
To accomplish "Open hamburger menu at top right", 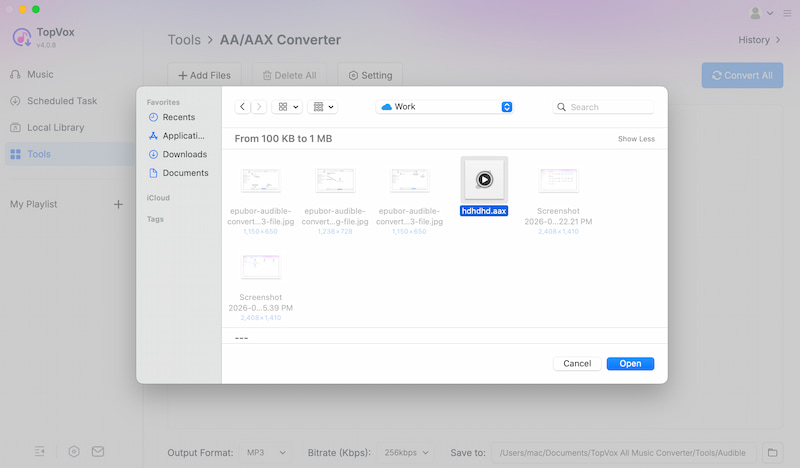I will click(787, 13).
